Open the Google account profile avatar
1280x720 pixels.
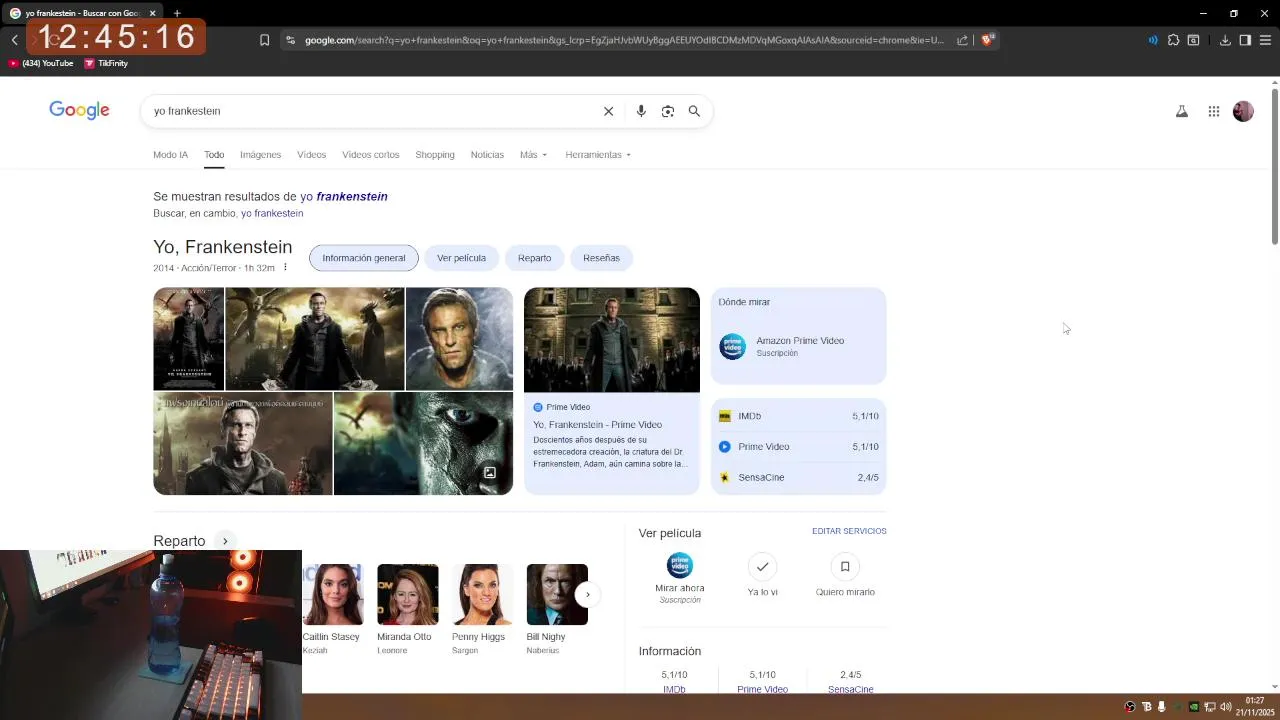point(1243,112)
